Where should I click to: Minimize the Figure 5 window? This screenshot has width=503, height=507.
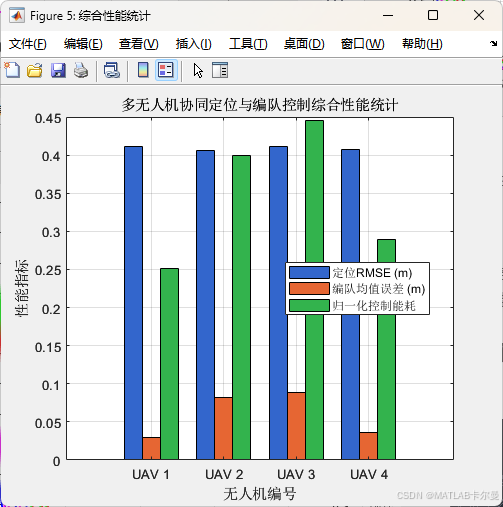(x=388, y=15)
